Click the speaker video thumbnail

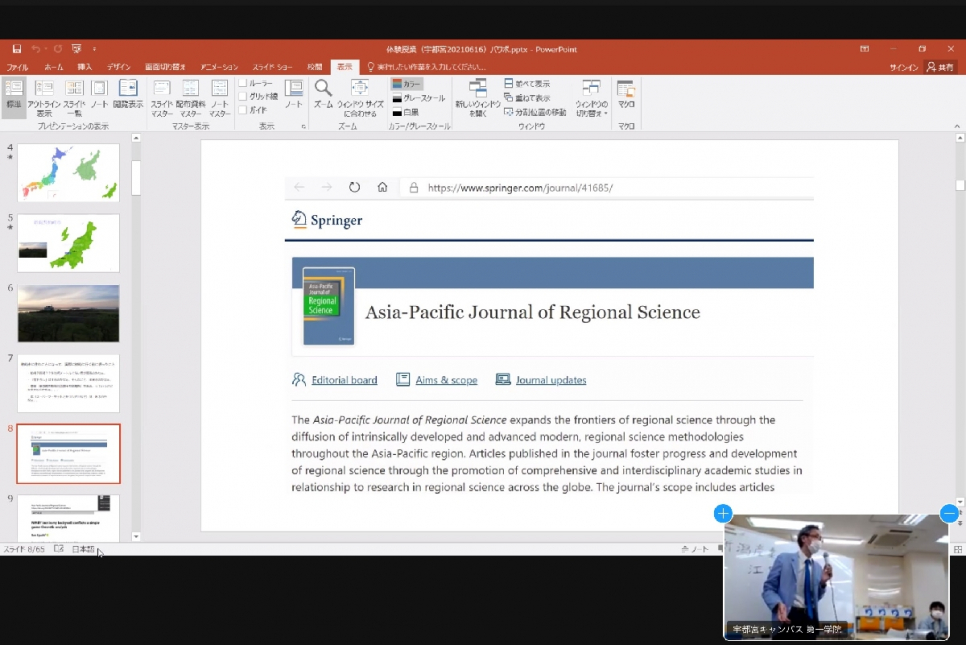point(836,577)
